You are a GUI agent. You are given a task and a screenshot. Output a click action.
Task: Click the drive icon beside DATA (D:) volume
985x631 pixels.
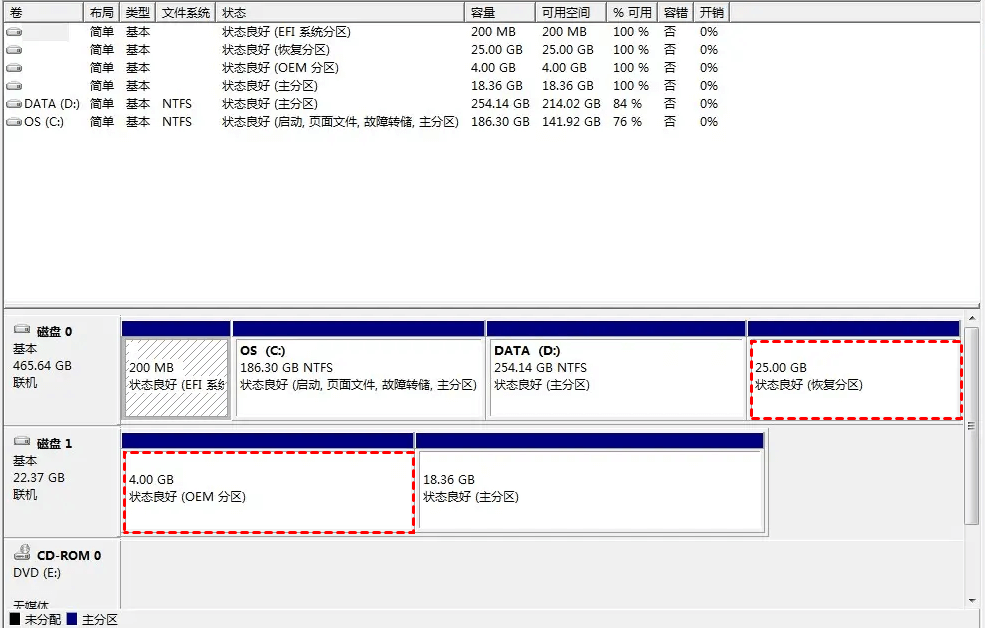(x=14, y=104)
